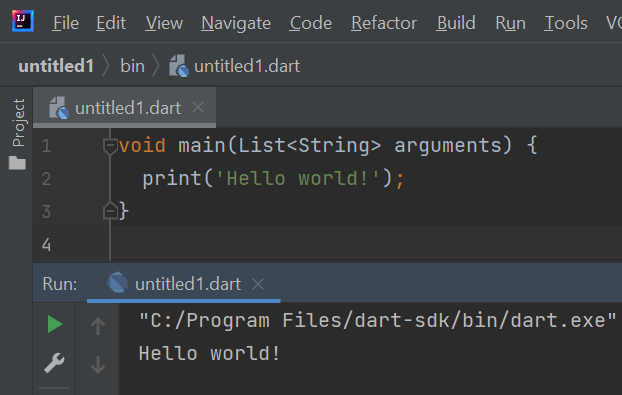Click the Dart file icon on editor tab
The image size is (622, 395).
pyautogui.click(x=59, y=107)
